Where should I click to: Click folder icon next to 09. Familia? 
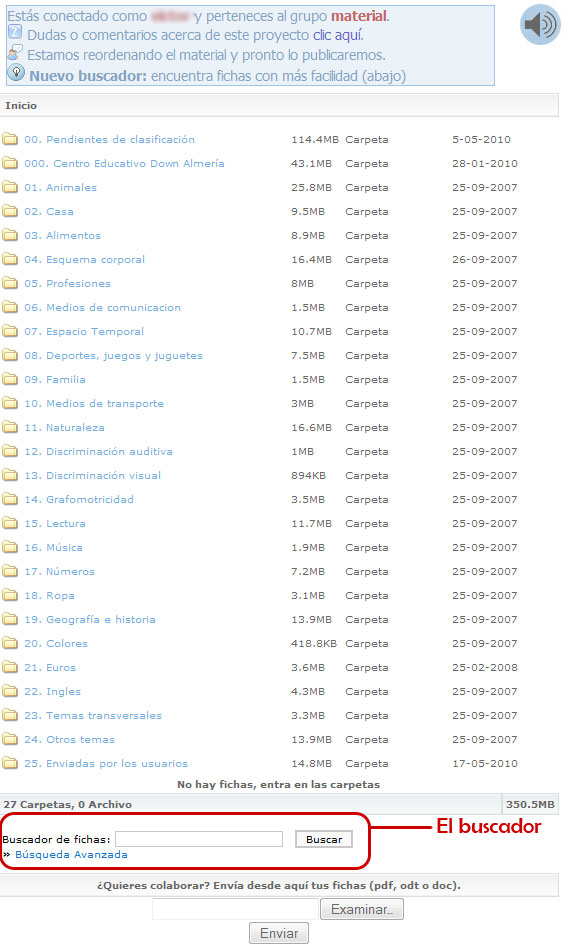click(x=10, y=379)
